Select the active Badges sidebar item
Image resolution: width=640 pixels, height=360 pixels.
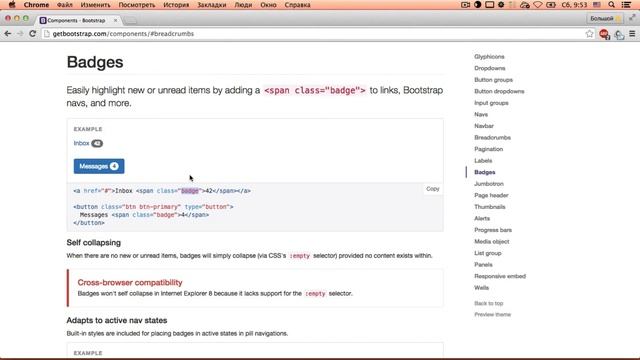tap(484, 172)
